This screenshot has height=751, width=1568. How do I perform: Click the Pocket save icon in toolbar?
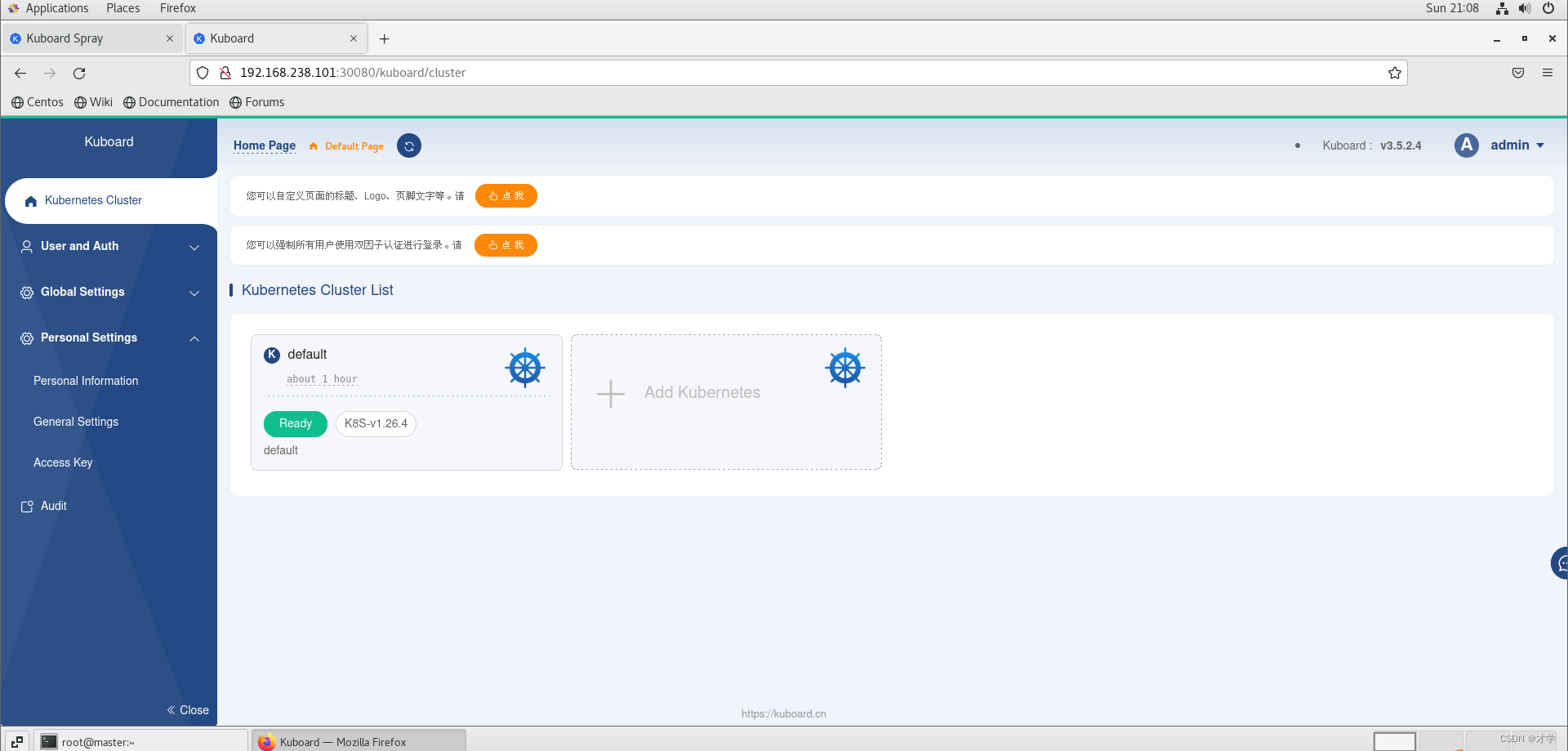[x=1518, y=73]
